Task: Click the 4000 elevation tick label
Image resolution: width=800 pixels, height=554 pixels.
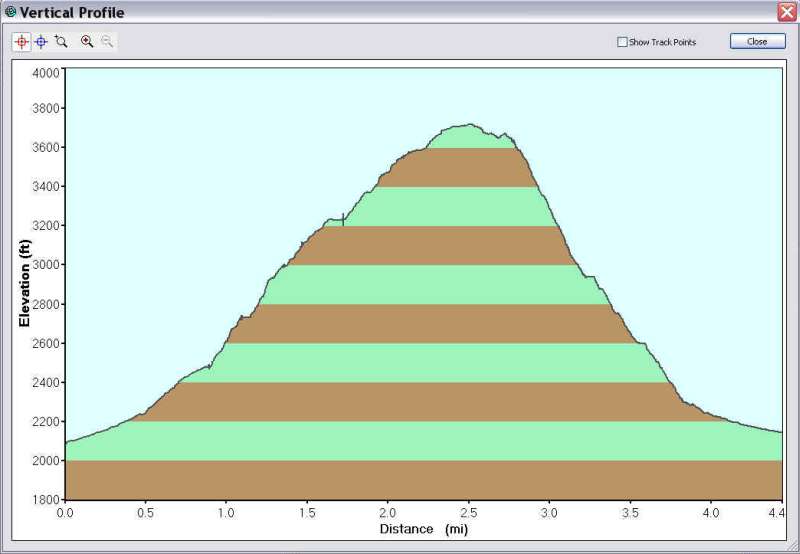Action: click(x=44, y=73)
